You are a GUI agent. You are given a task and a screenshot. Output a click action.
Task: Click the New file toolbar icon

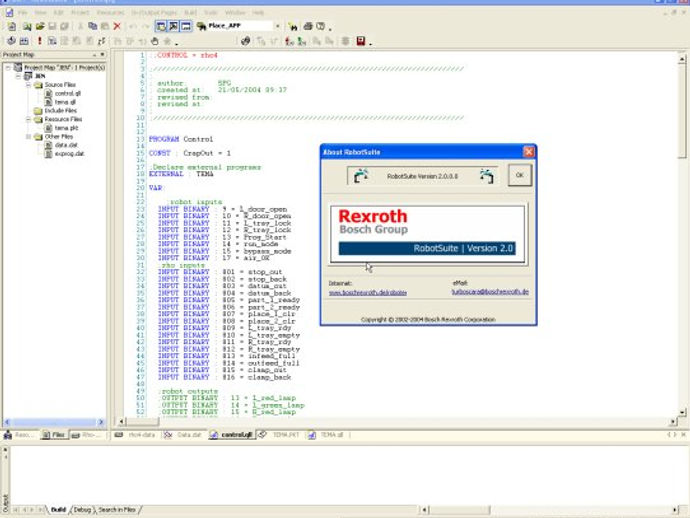[x=12, y=26]
